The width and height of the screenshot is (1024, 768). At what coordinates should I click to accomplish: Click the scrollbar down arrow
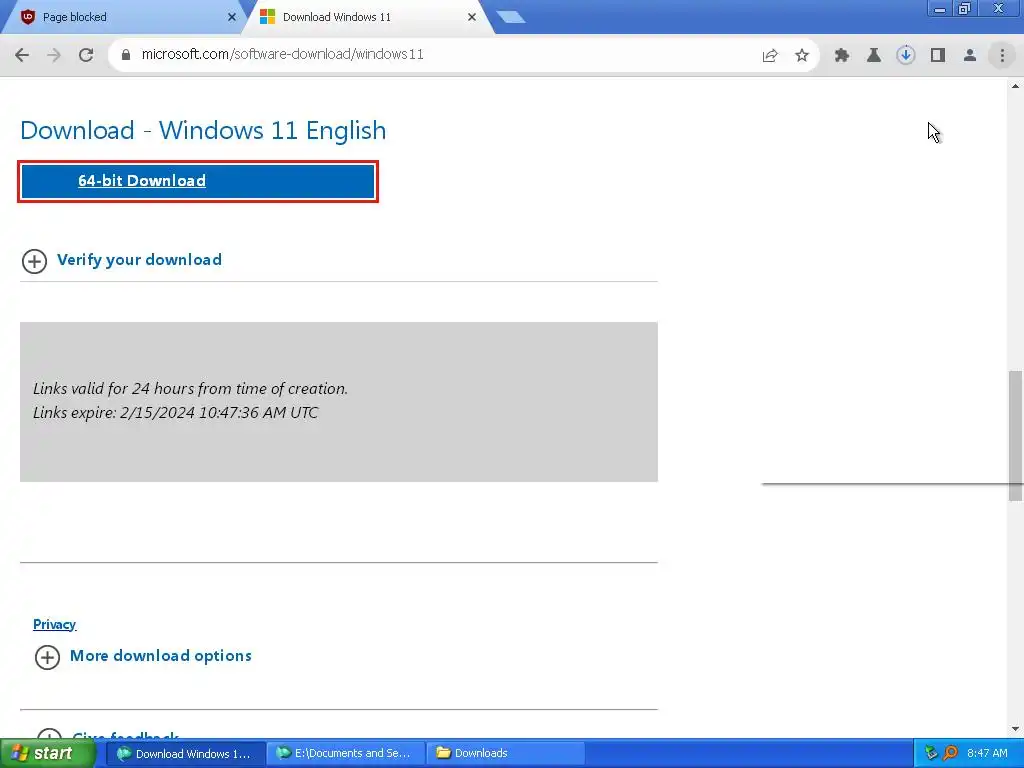[1016, 729]
